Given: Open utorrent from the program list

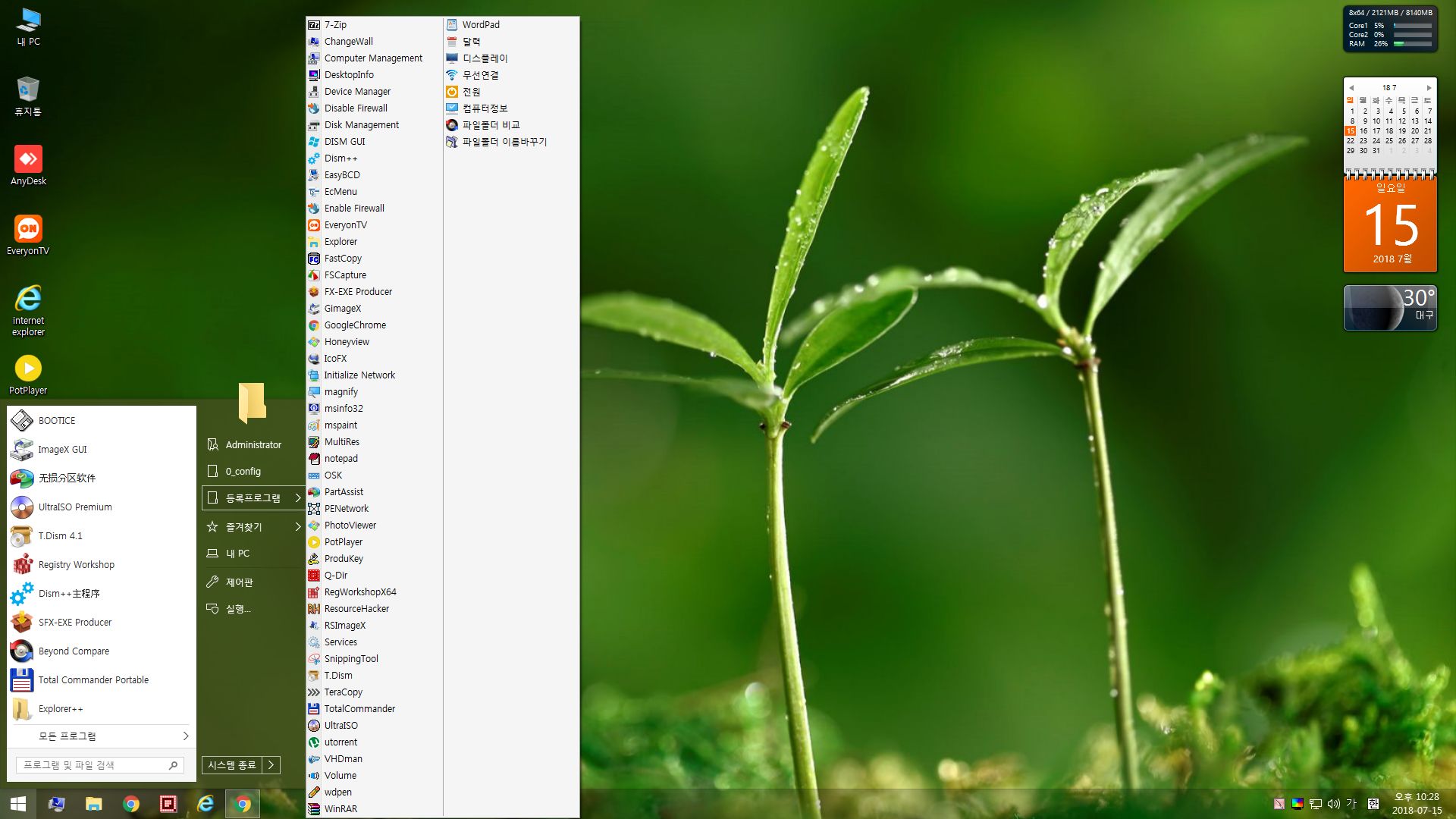Looking at the screenshot, I should tap(374, 742).
